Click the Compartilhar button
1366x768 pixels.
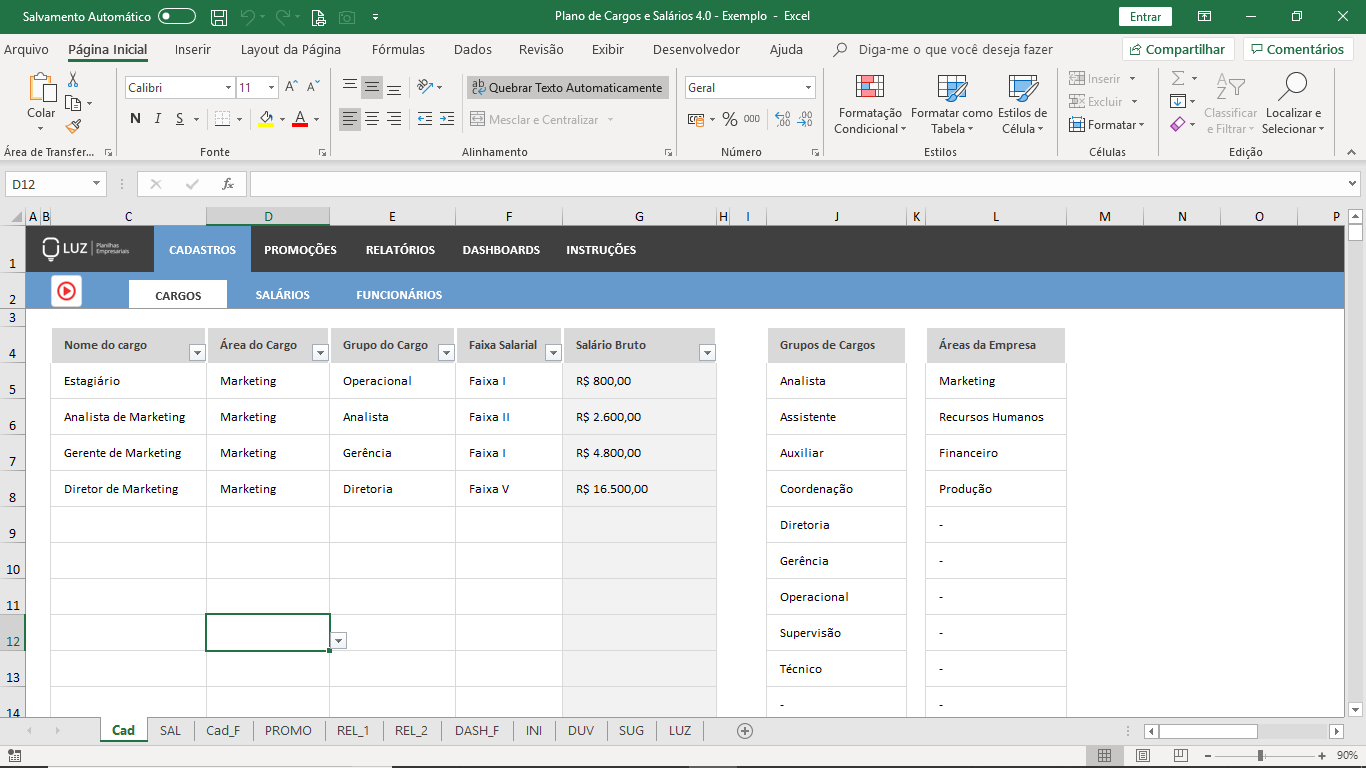click(1178, 49)
